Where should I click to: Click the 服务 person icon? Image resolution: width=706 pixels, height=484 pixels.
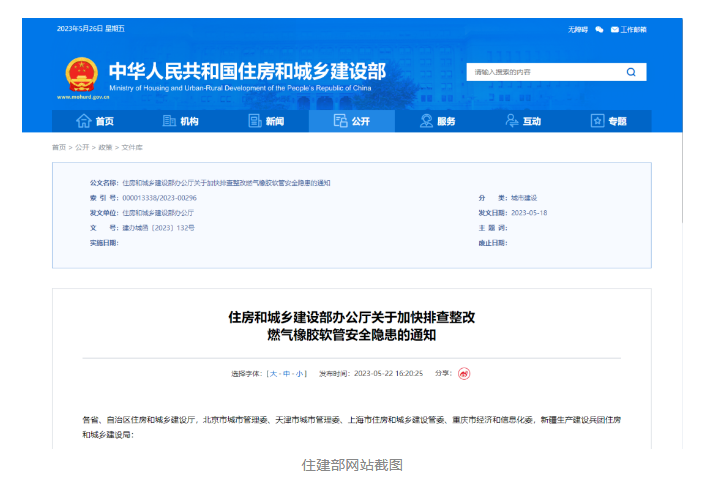426,121
